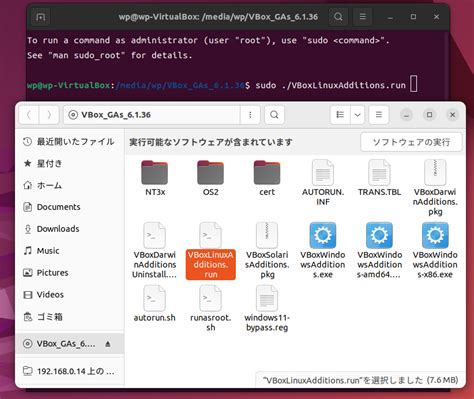Click 実行可能なソフトウェアが含まれています banner text
Viewport: 474px width, 399px height.
point(211,142)
